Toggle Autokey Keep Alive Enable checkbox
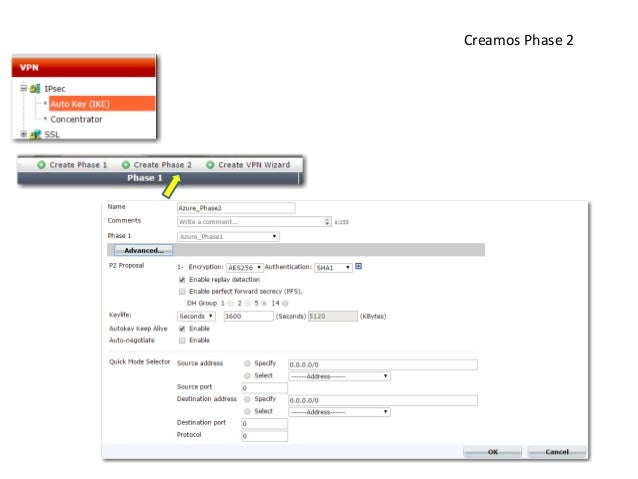The height and width of the screenshot is (479, 638). pyautogui.click(x=182, y=328)
